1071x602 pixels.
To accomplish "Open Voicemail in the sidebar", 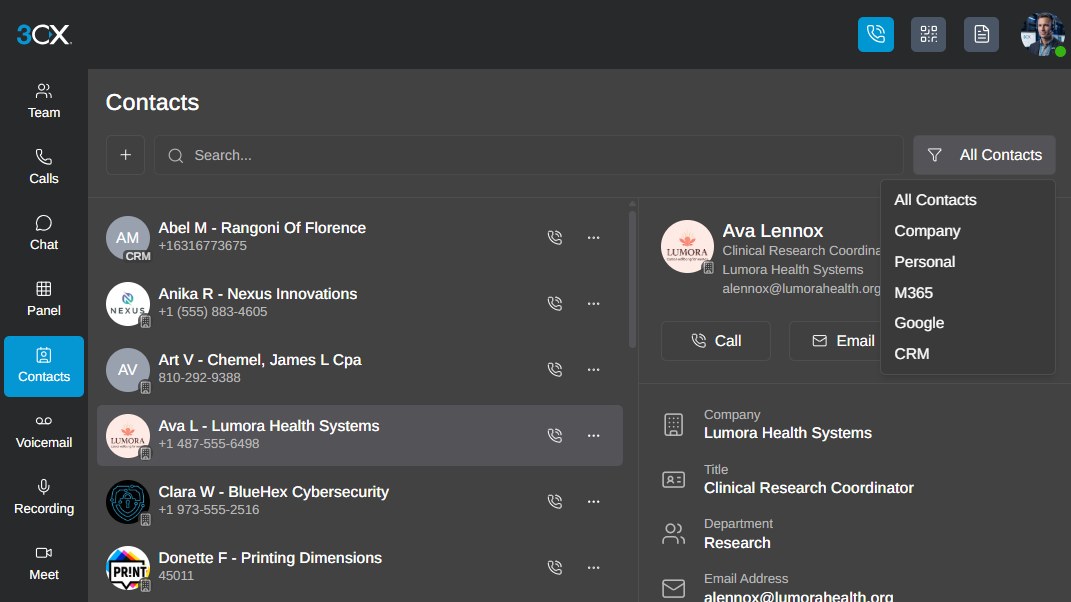I will coord(44,432).
